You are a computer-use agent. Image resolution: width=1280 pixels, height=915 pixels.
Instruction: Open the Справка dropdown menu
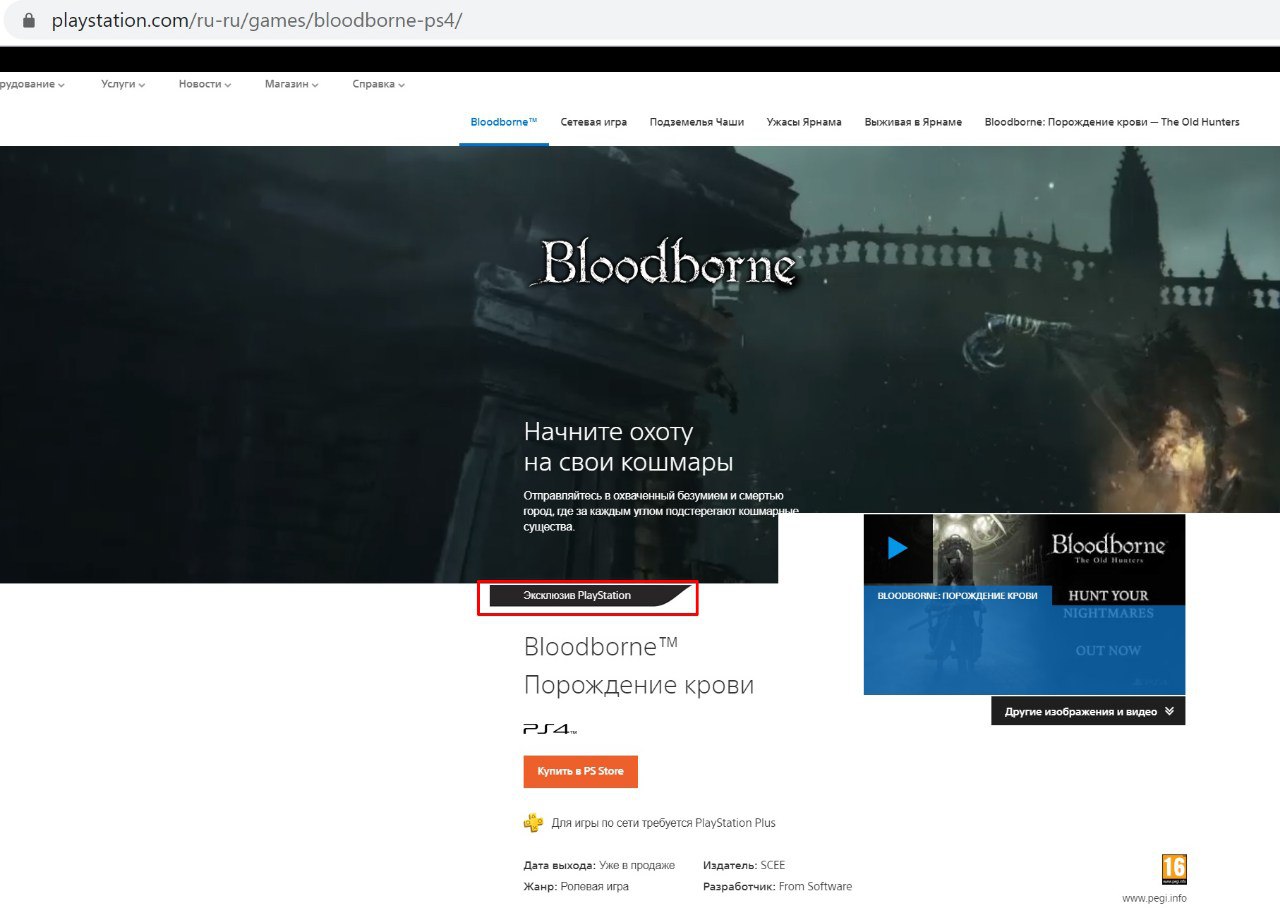tap(378, 84)
